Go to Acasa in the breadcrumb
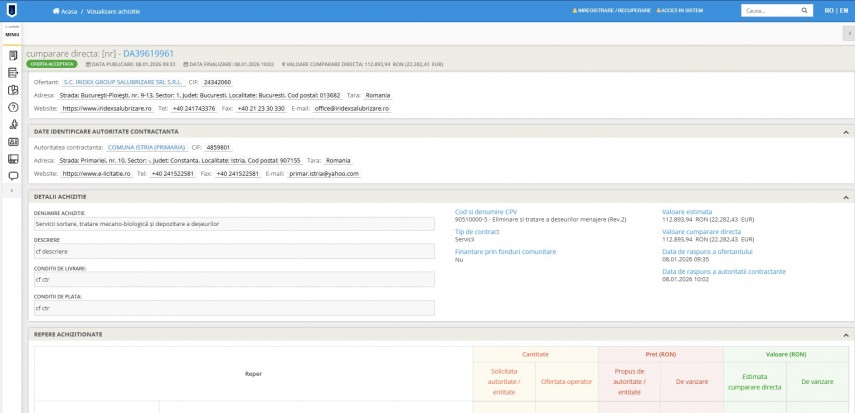 coord(94,11)
